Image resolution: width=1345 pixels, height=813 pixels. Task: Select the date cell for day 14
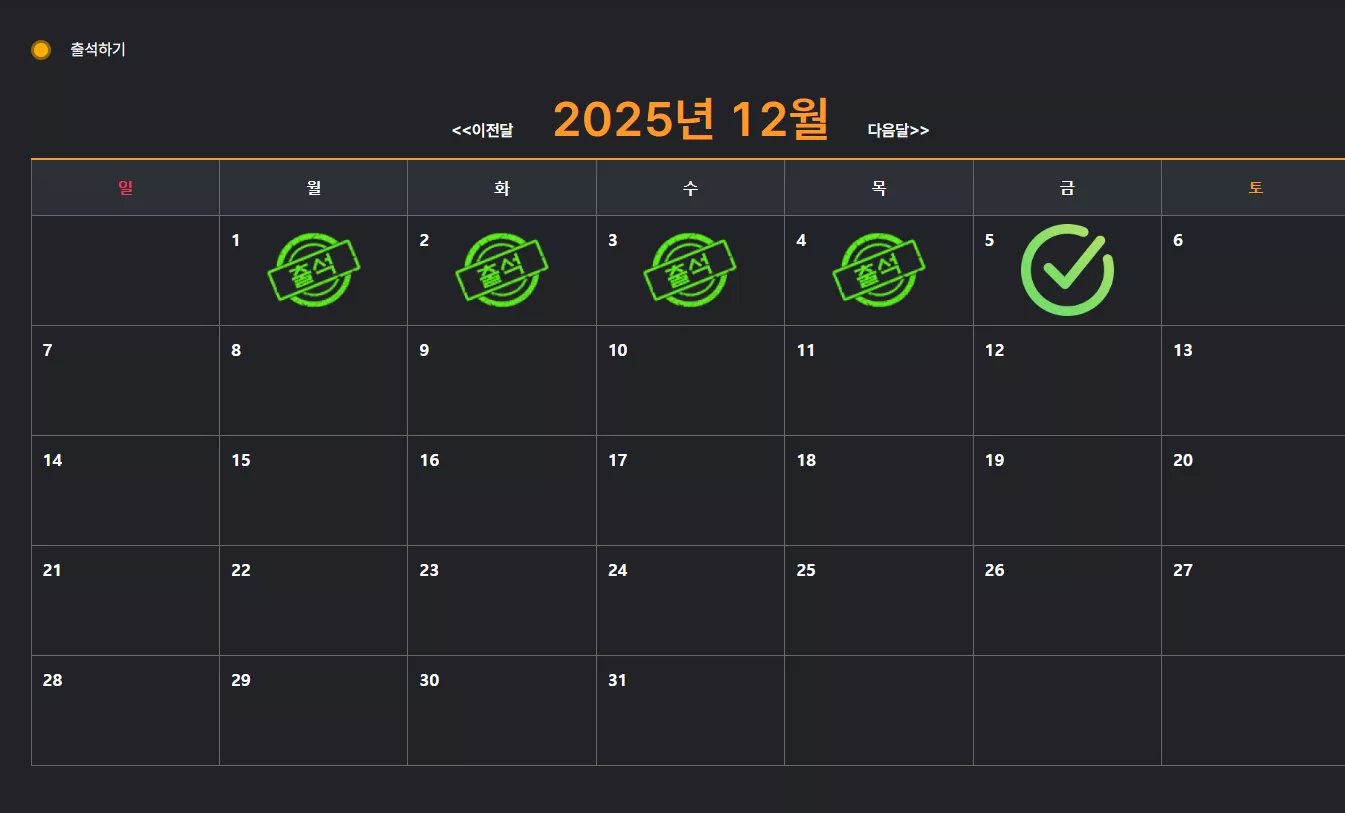pos(125,491)
